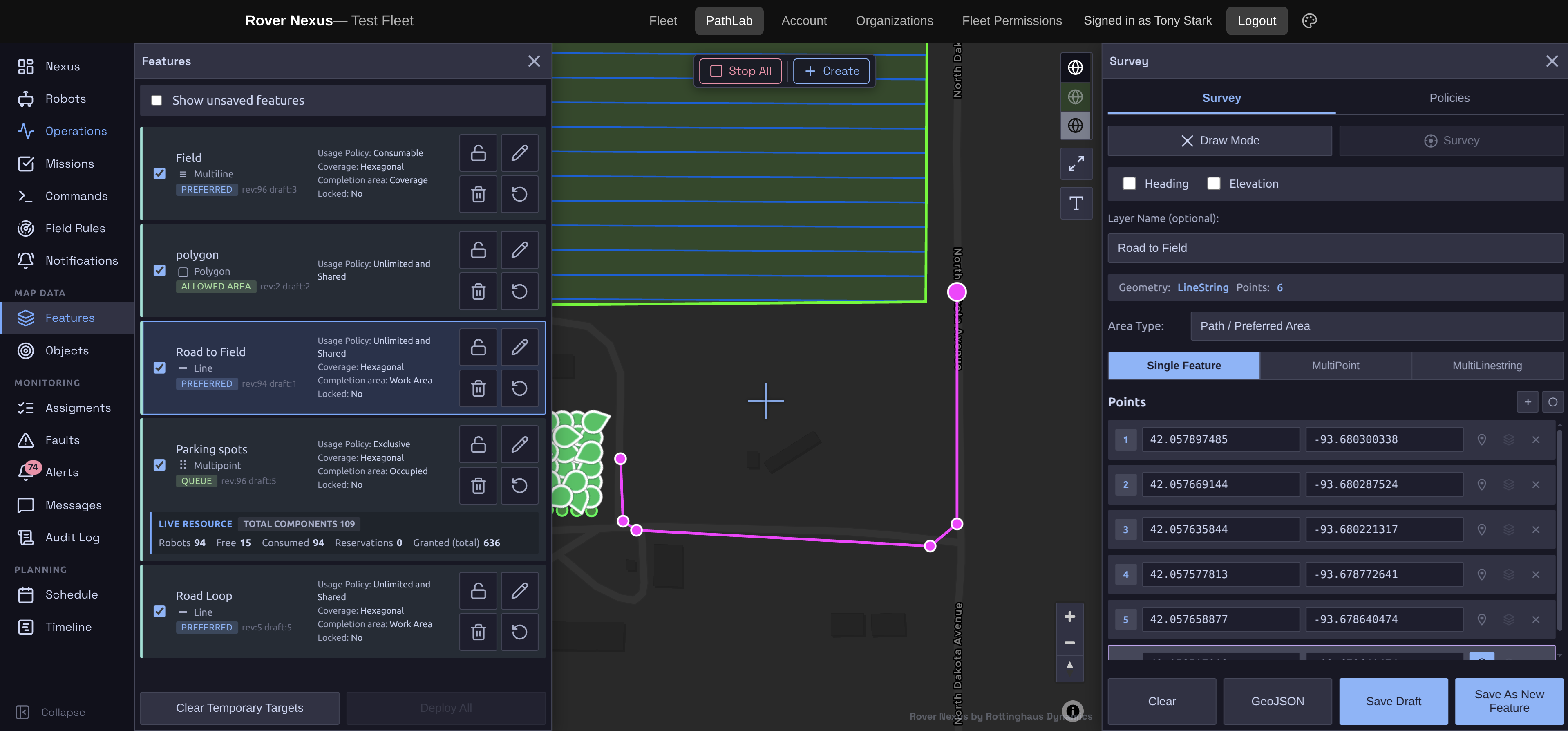Toggle fullscreen map view
The height and width of the screenshot is (731, 1568).
(x=1076, y=164)
